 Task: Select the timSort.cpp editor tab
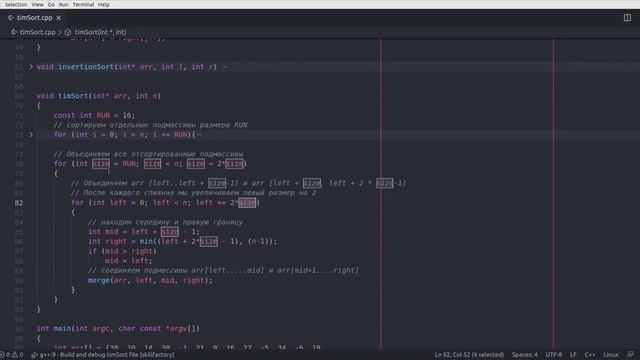coord(34,18)
